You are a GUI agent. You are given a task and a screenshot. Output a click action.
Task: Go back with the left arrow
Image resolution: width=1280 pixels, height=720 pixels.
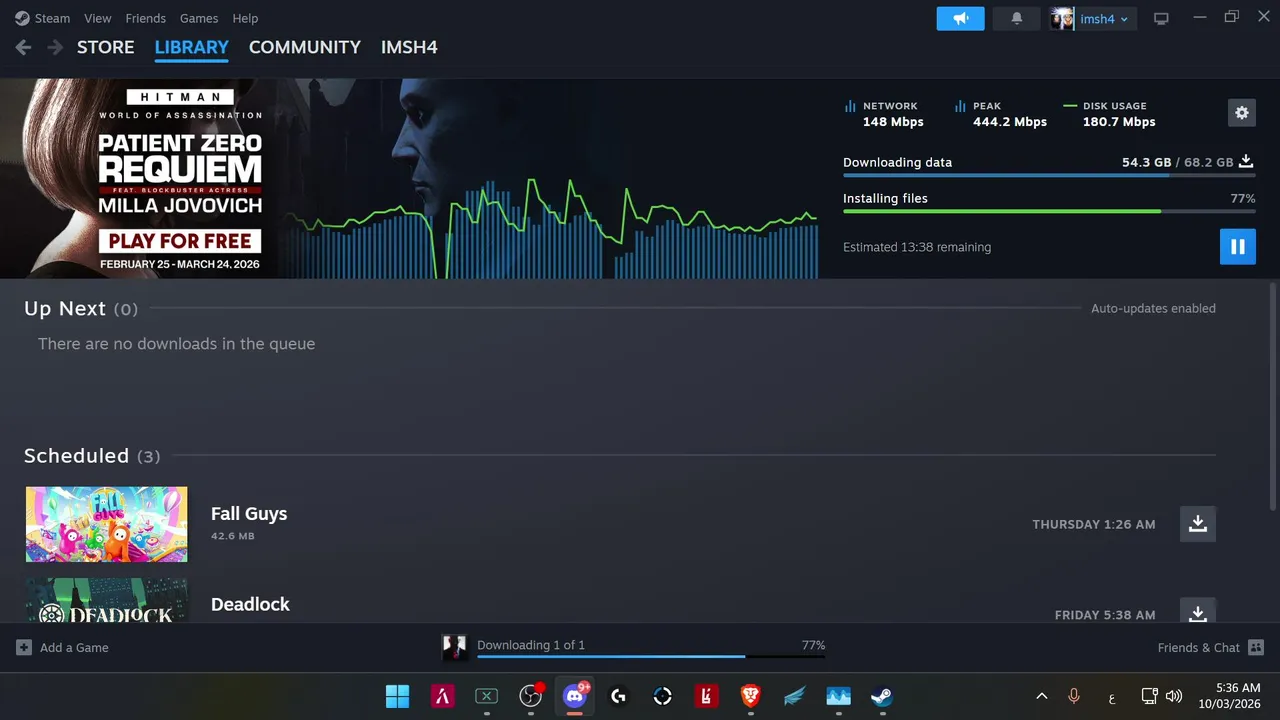coord(24,47)
